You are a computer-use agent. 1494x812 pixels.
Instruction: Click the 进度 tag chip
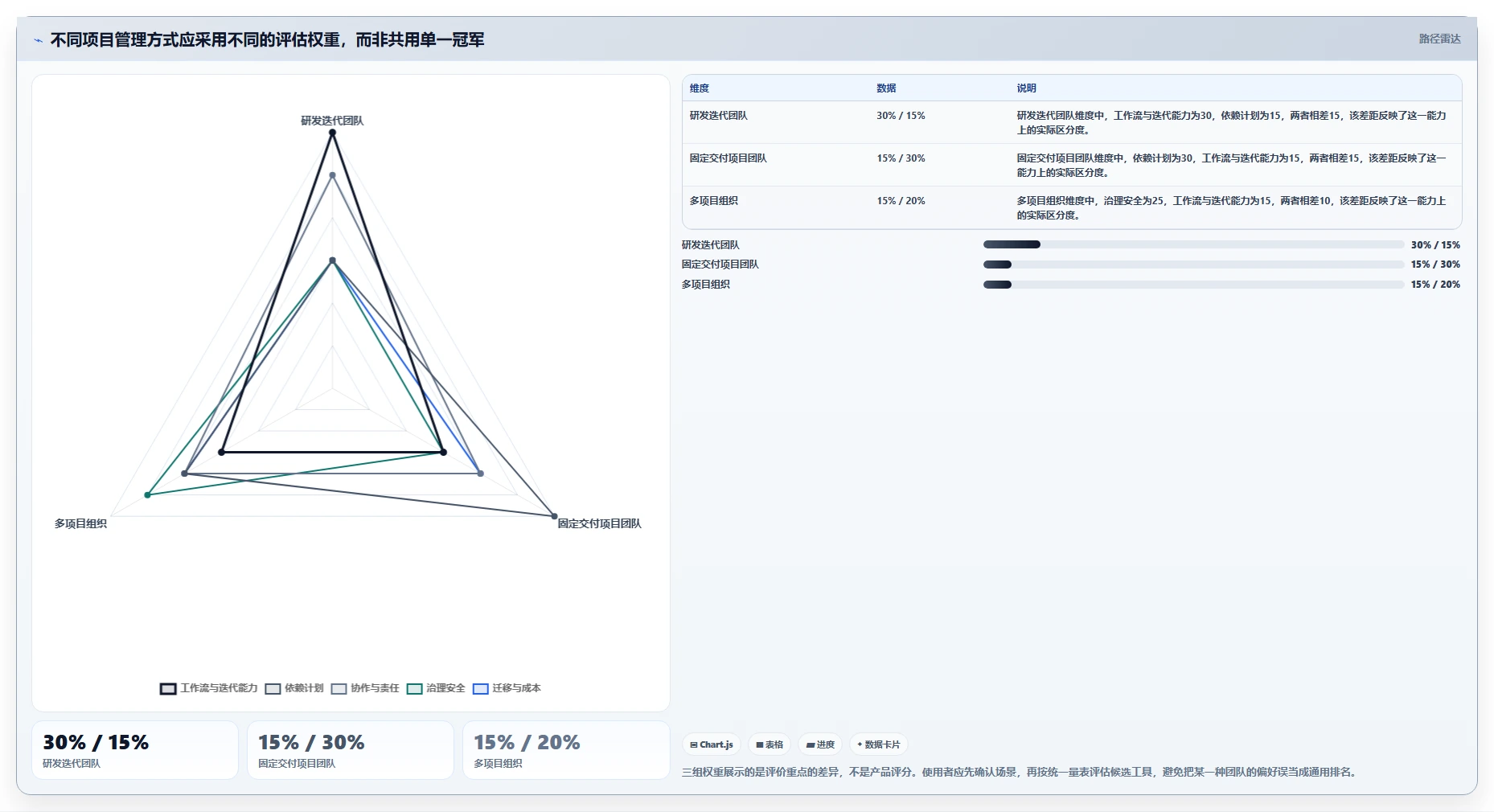[820, 744]
